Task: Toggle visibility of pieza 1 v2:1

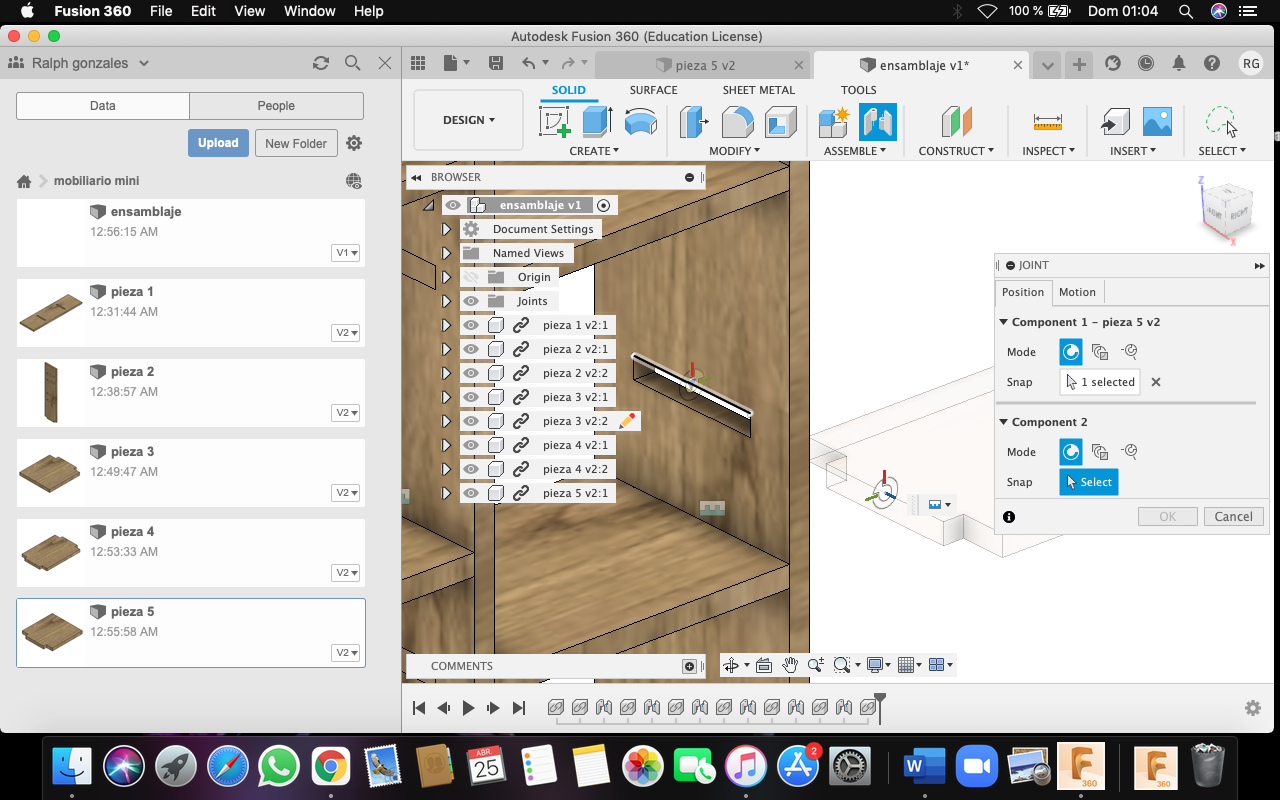Action: [471, 325]
